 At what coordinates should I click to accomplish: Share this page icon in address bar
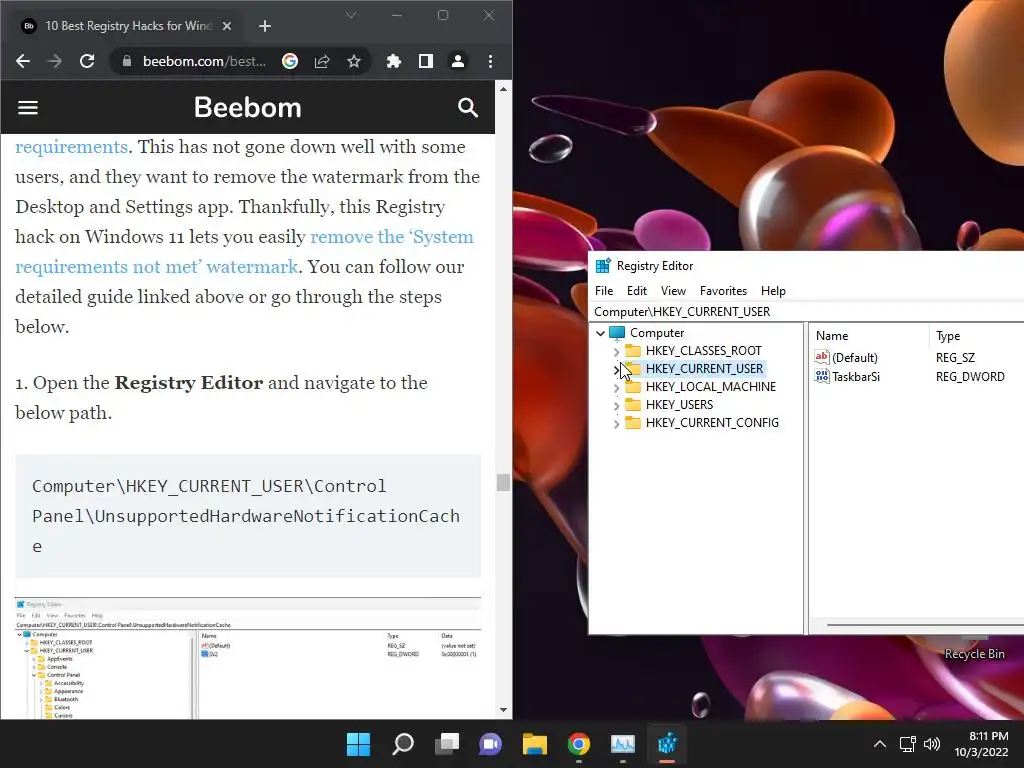click(322, 61)
